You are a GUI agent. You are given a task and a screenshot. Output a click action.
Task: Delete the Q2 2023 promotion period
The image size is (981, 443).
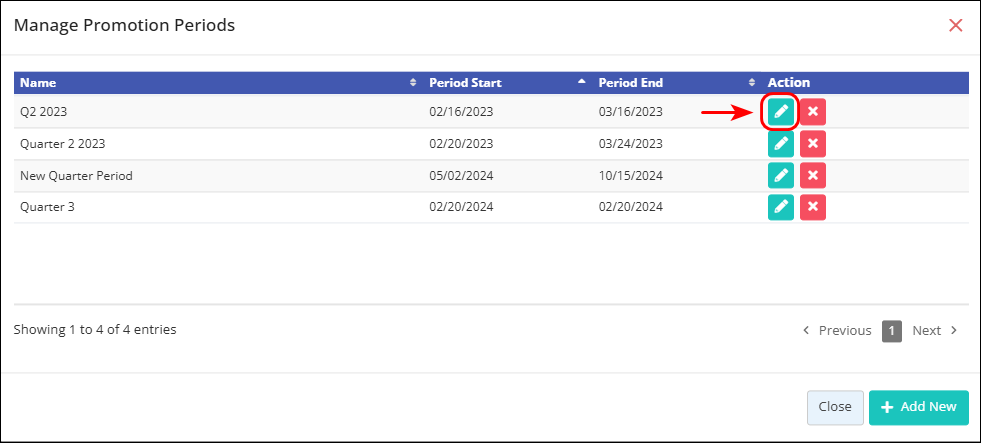(813, 112)
